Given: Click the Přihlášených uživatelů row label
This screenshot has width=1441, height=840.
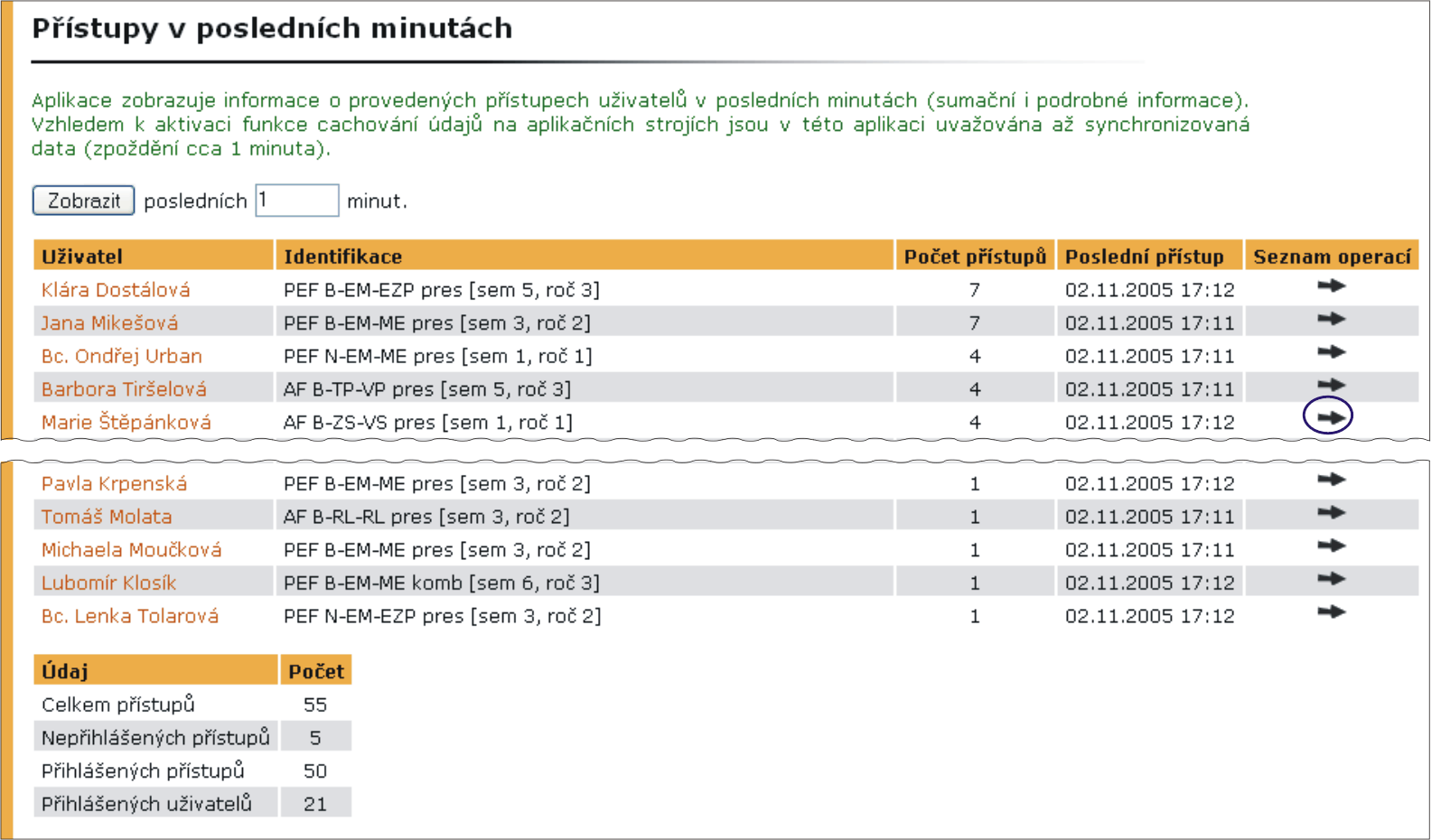Looking at the screenshot, I should (x=146, y=804).
